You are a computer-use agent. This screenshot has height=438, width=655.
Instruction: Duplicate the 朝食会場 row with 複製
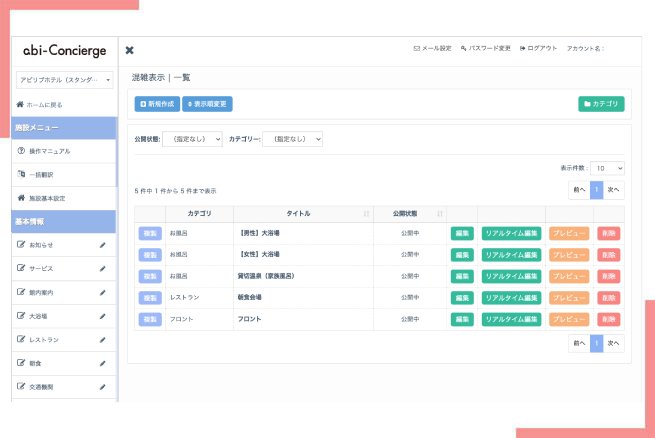click(150, 298)
